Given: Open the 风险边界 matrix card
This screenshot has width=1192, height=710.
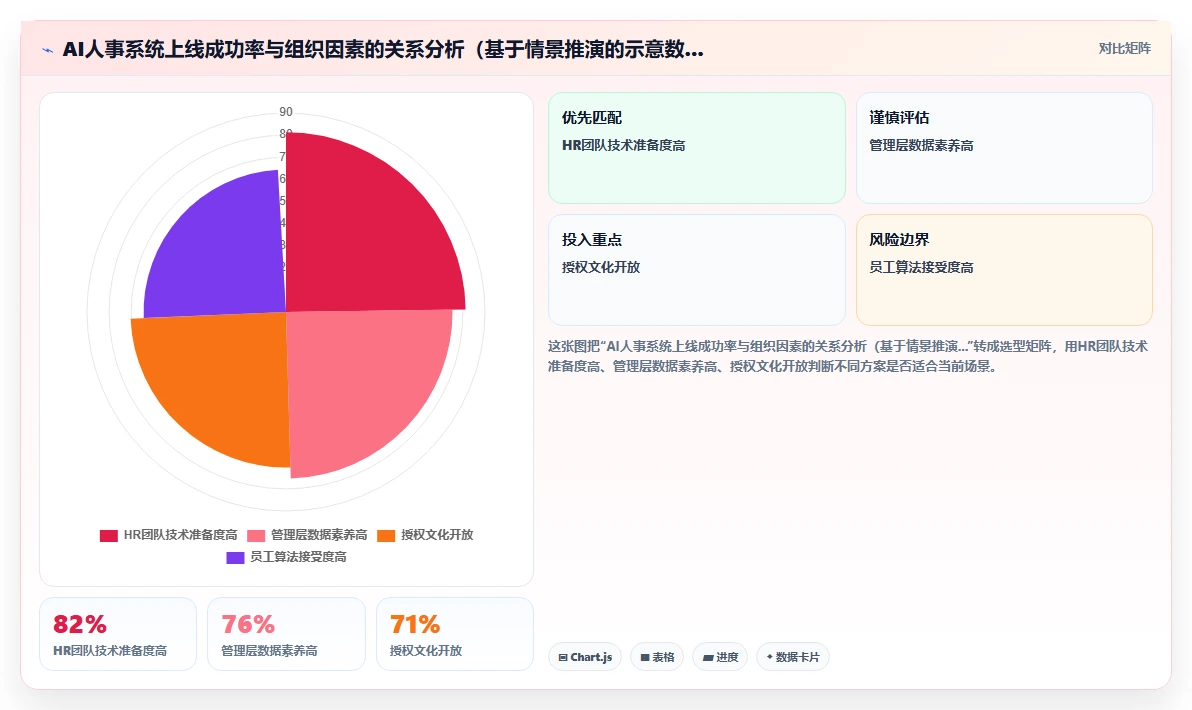Looking at the screenshot, I should tap(1004, 270).
